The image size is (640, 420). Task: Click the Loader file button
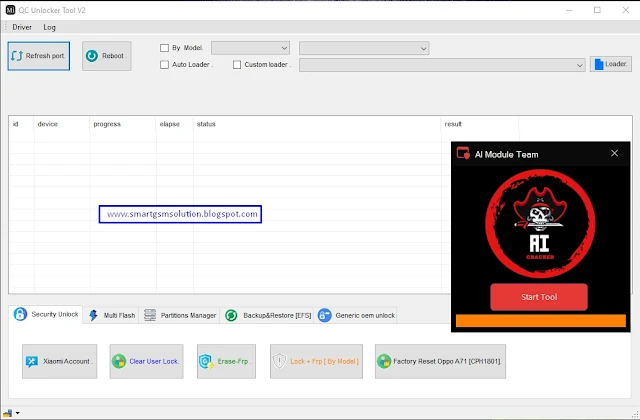click(x=611, y=64)
